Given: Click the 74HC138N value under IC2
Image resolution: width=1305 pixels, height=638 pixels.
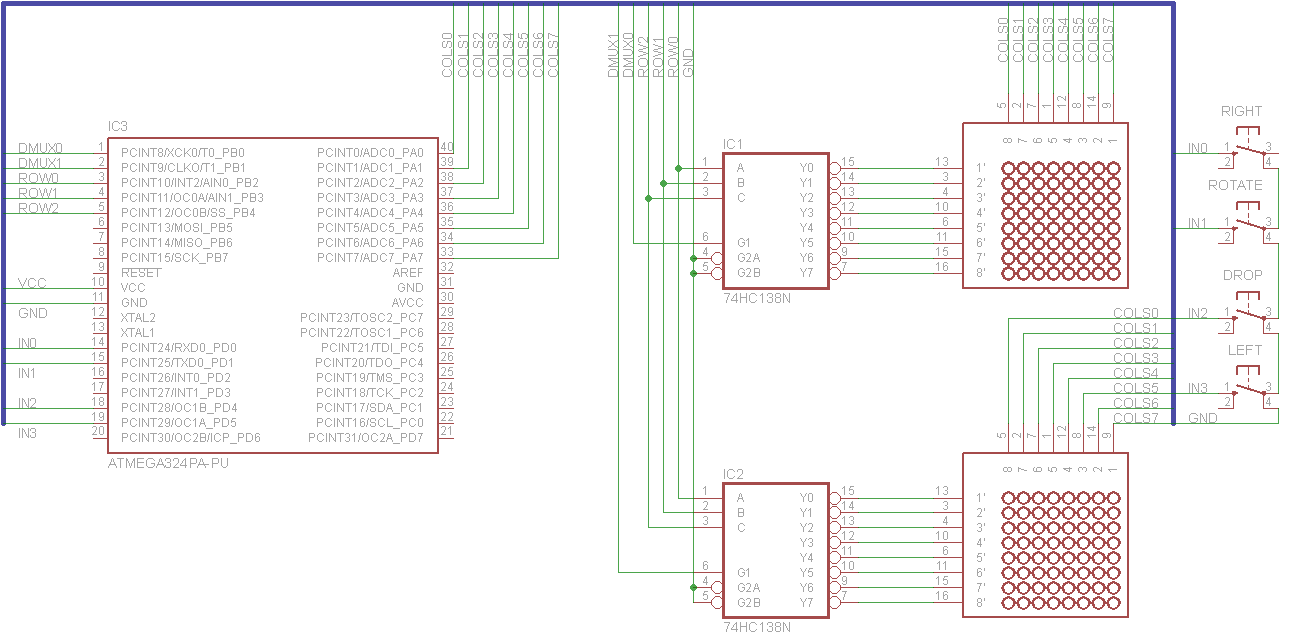Looking at the screenshot, I should (757, 628).
